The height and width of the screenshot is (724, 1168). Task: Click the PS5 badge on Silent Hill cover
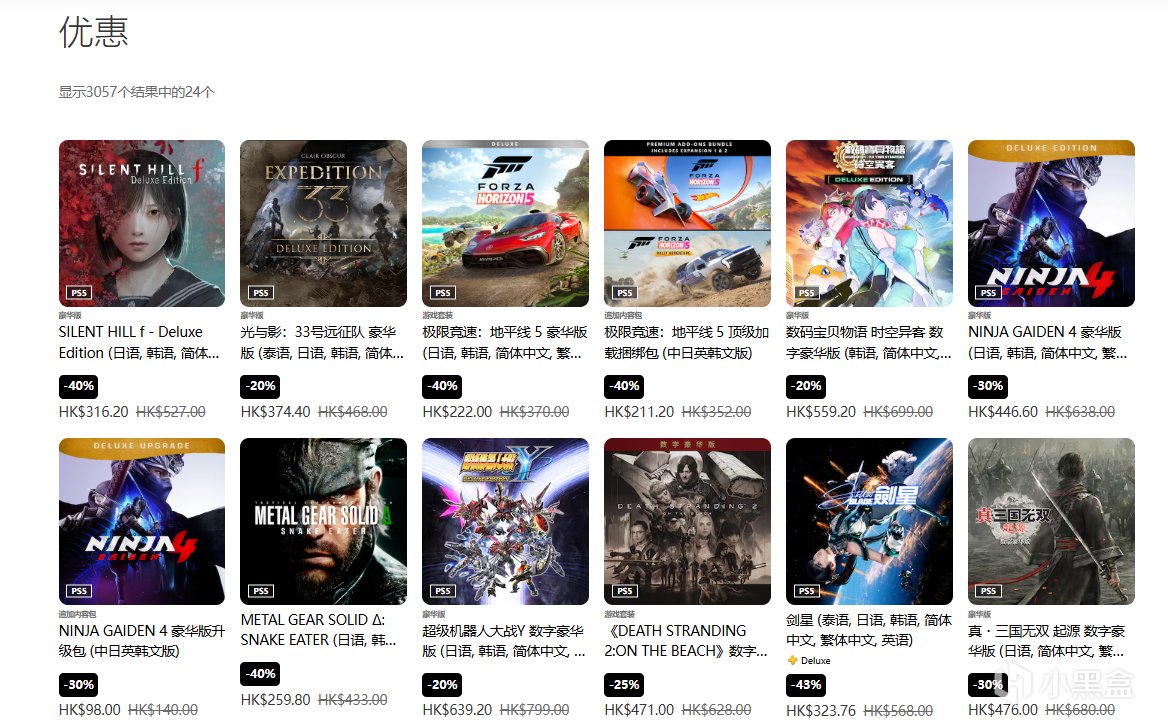(79, 293)
